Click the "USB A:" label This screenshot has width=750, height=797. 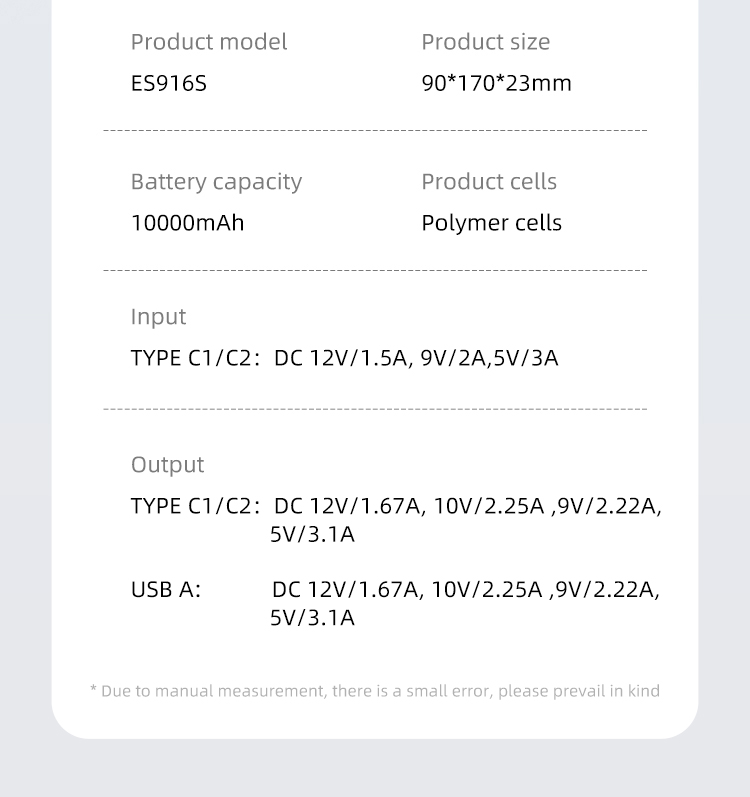pos(166,590)
